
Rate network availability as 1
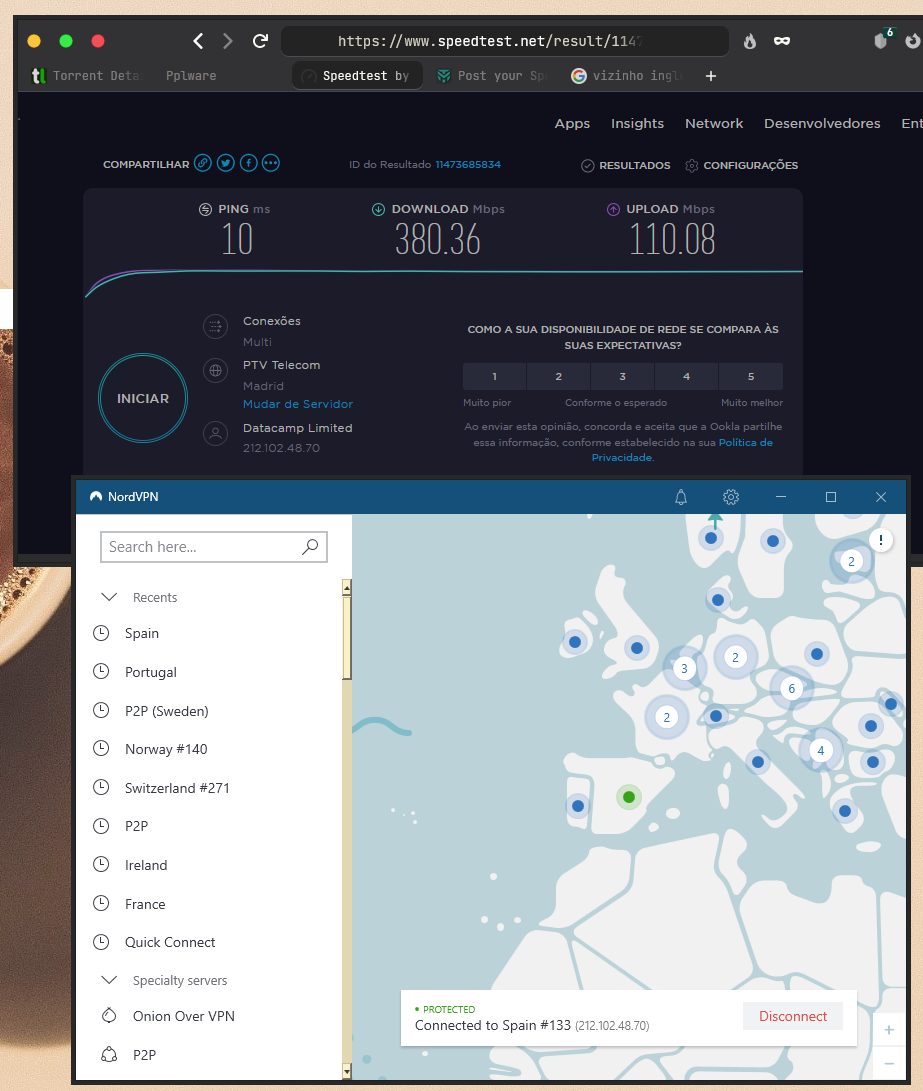(495, 376)
